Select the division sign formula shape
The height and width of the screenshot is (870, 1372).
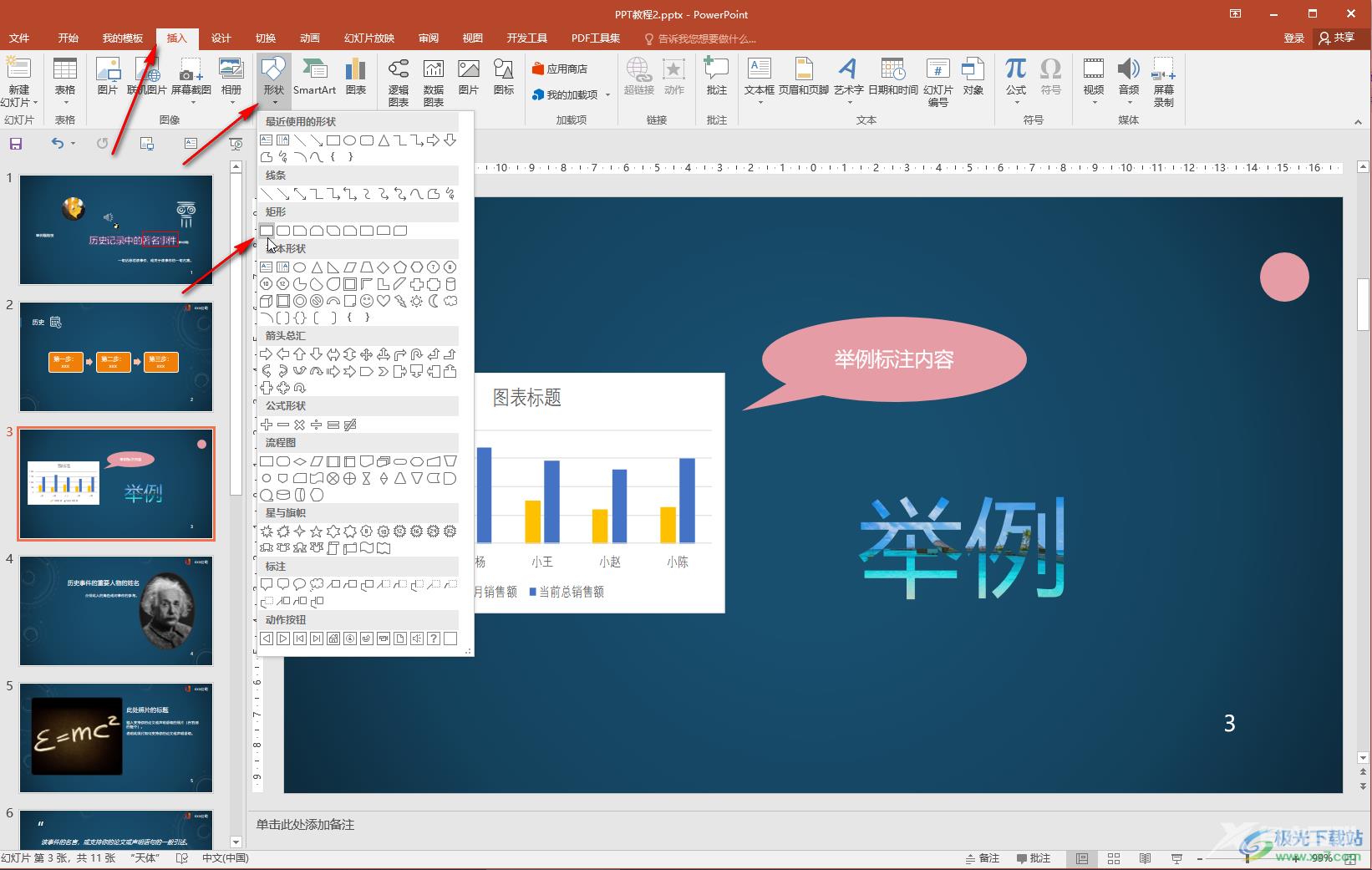[x=317, y=425]
